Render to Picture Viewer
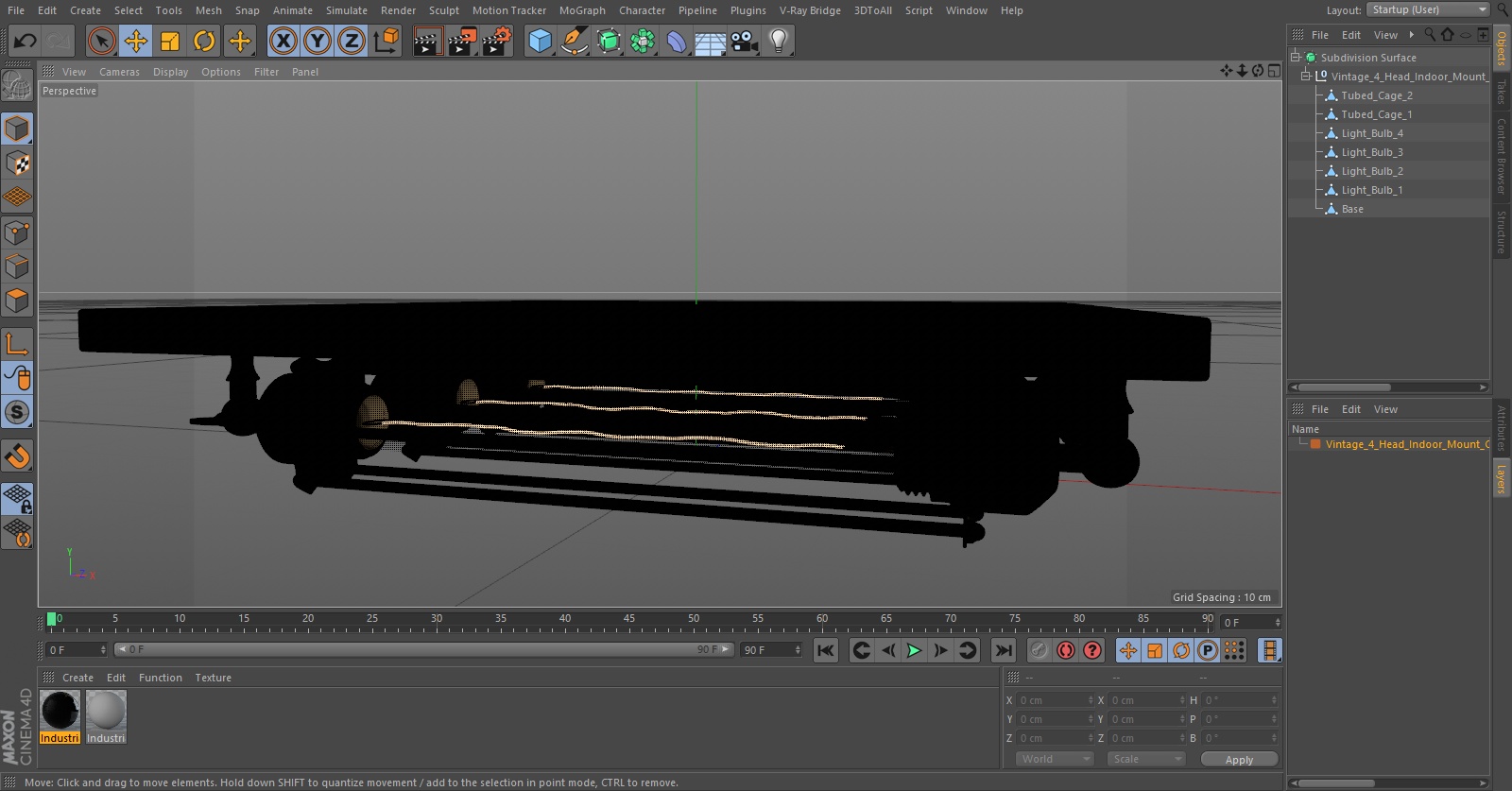This screenshot has height=791, width=1512. click(462, 41)
